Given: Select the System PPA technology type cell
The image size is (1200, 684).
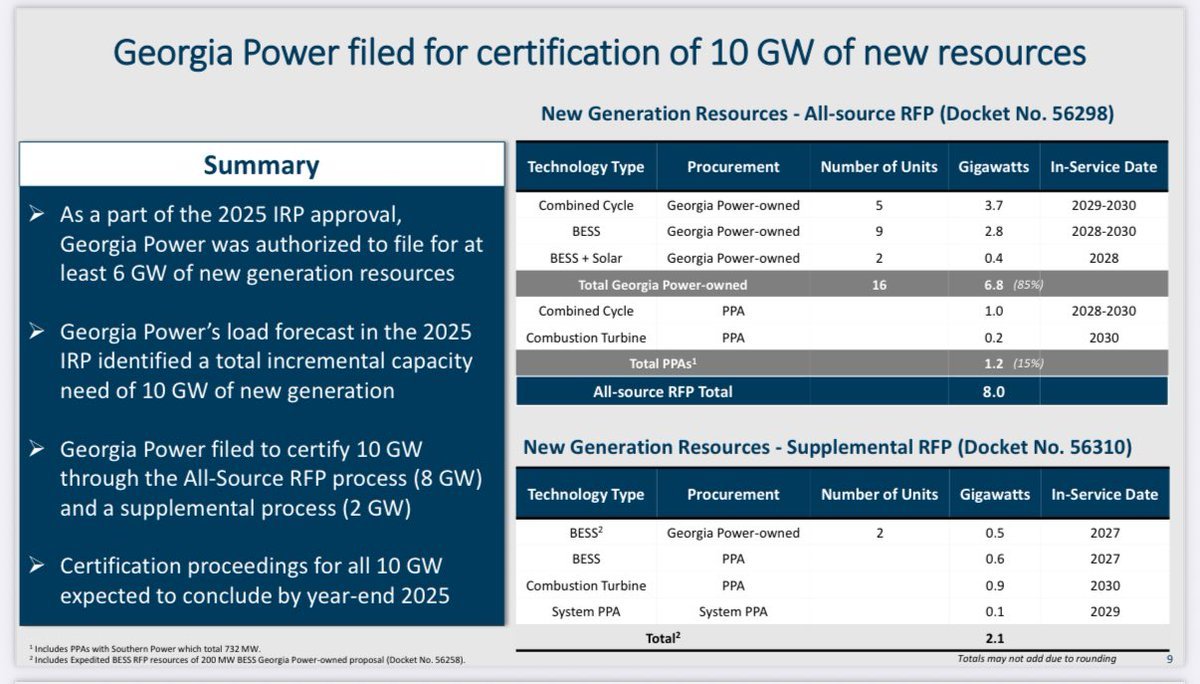Looking at the screenshot, I should tap(586, 612).
